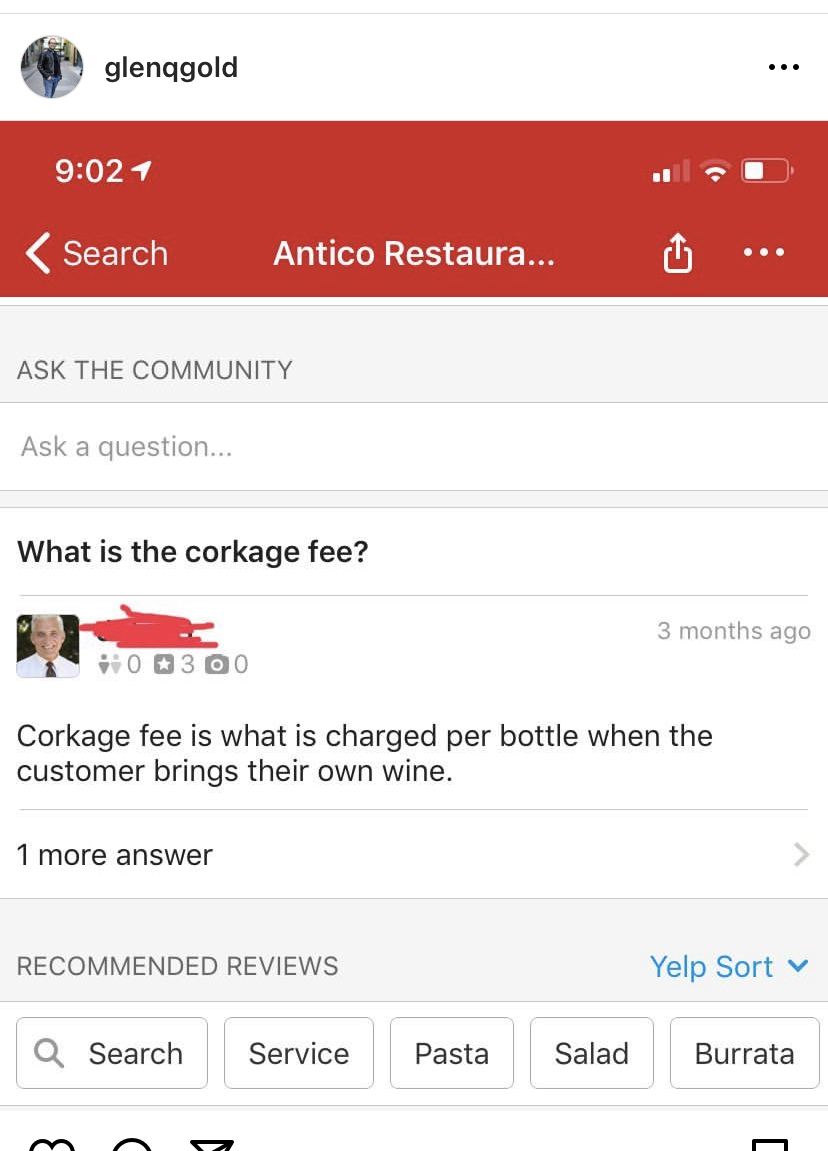The image size is (828, 1151).
Task: Select the Burrata filter chip
Action: click(x=744, y=1053)
